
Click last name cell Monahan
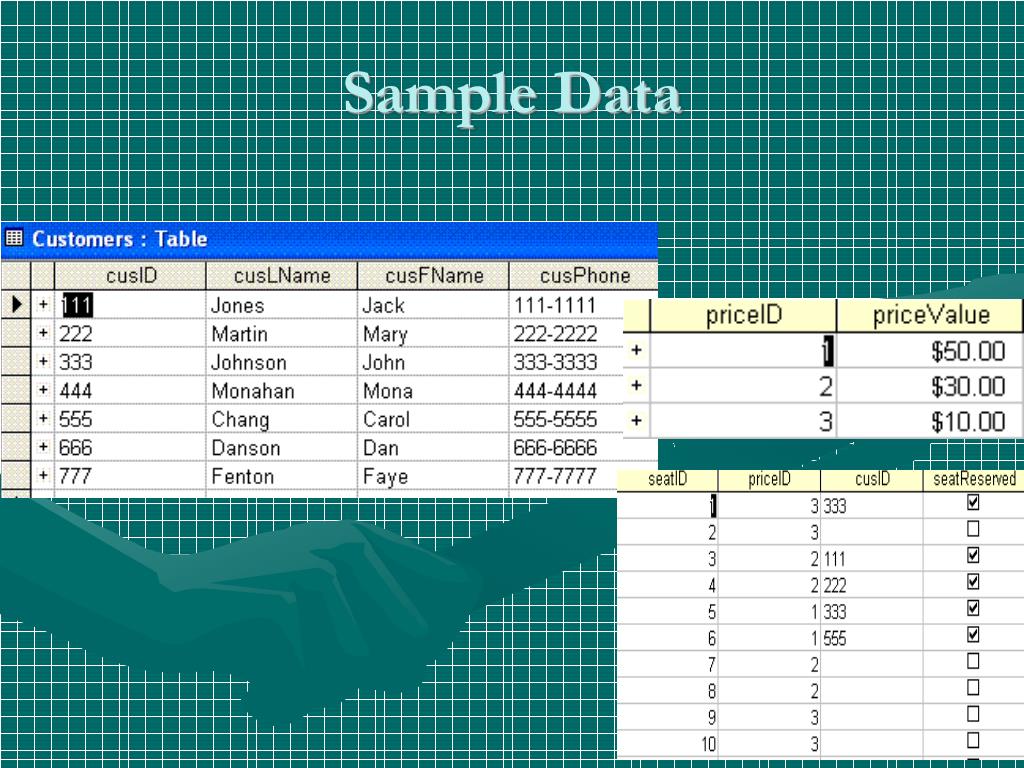[282, 390]
